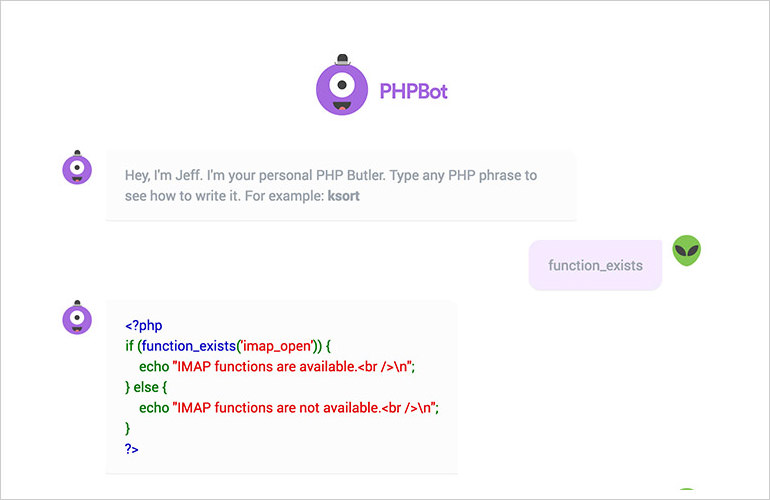Click the purple PHPBot title text

coord(413,92)
